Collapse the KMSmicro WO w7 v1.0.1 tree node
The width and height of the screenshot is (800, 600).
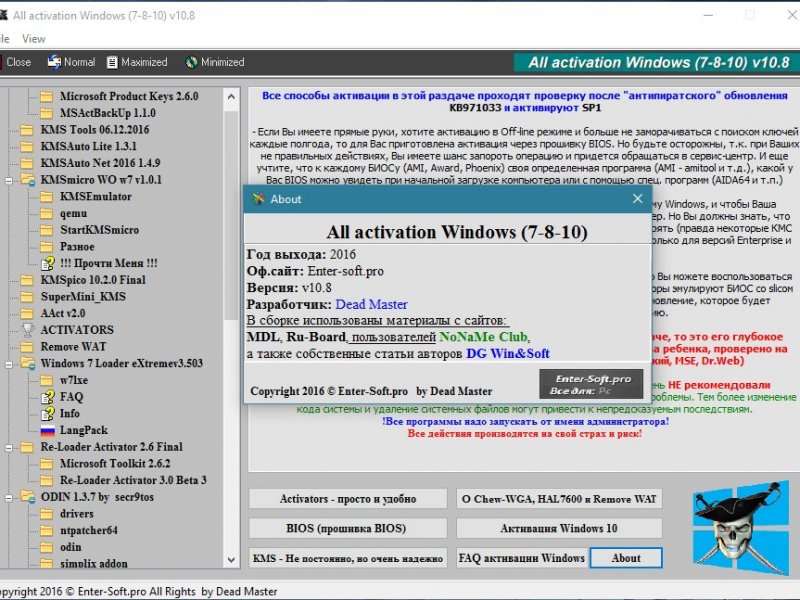pyautogui.click(x=9, y=181)
